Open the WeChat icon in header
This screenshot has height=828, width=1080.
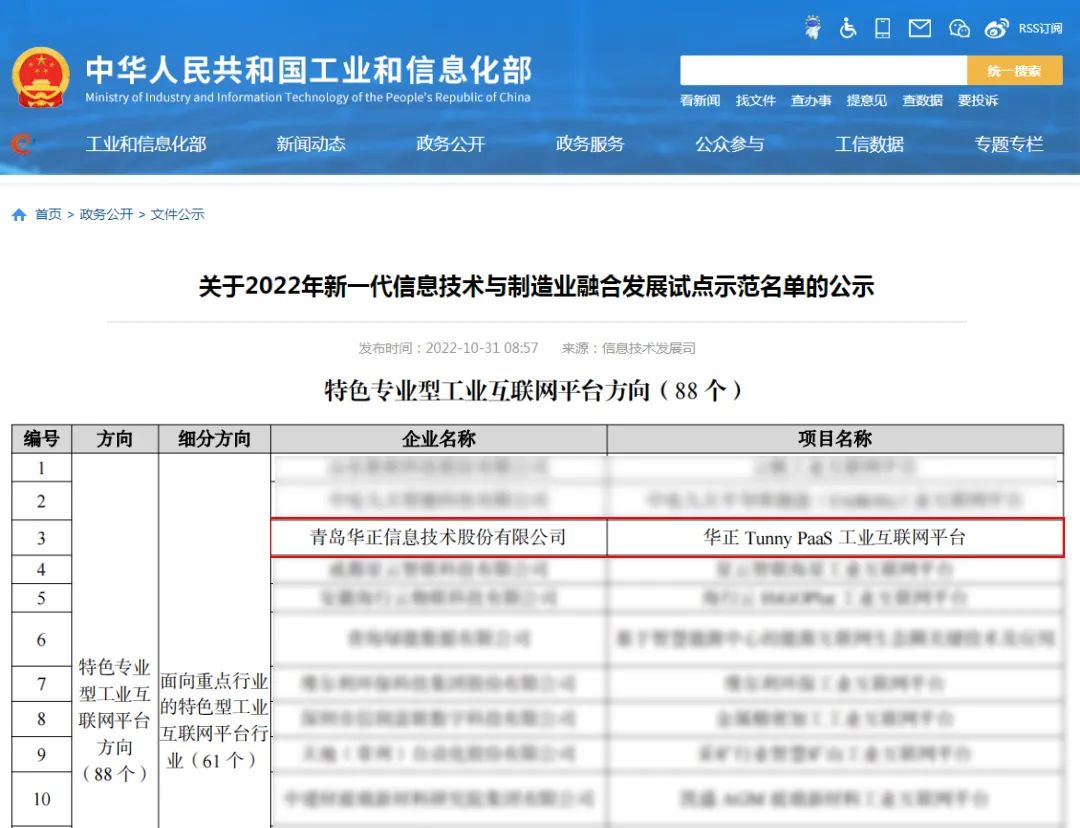(959, 28)
